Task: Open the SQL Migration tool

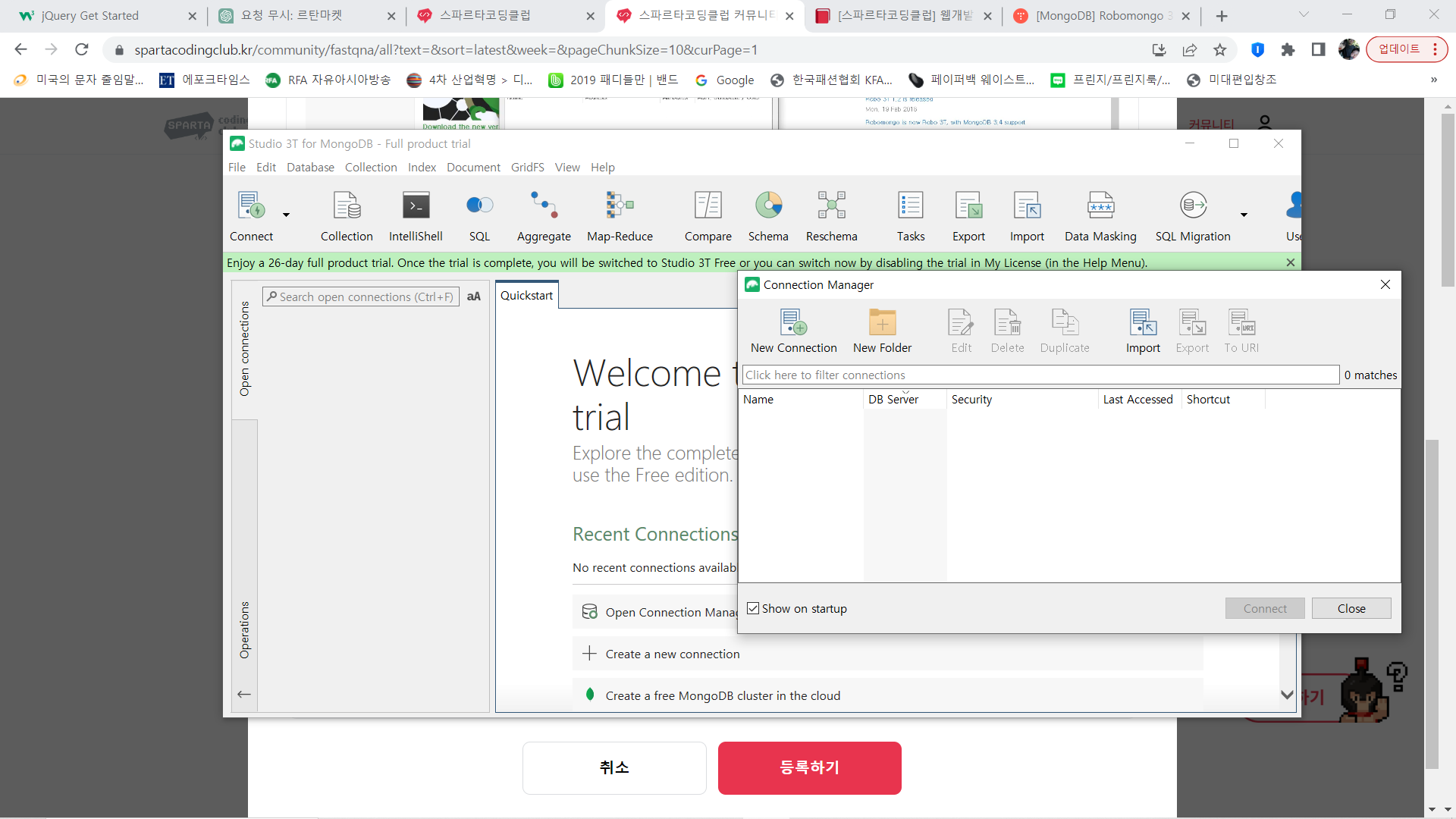Action: (x=1193, y=216)
